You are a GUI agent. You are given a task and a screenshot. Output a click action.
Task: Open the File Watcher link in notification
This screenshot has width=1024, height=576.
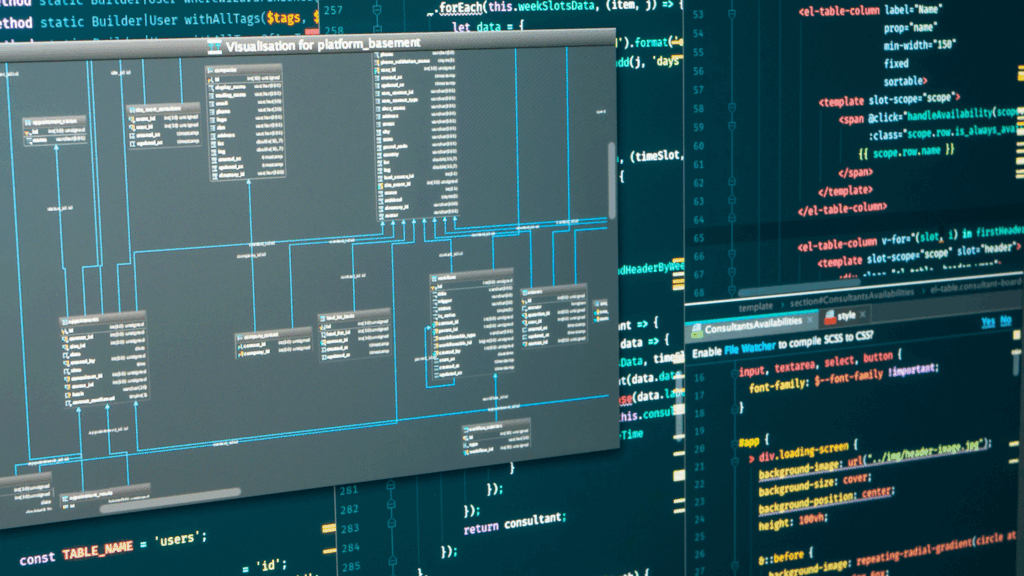[x=750, y=350]
